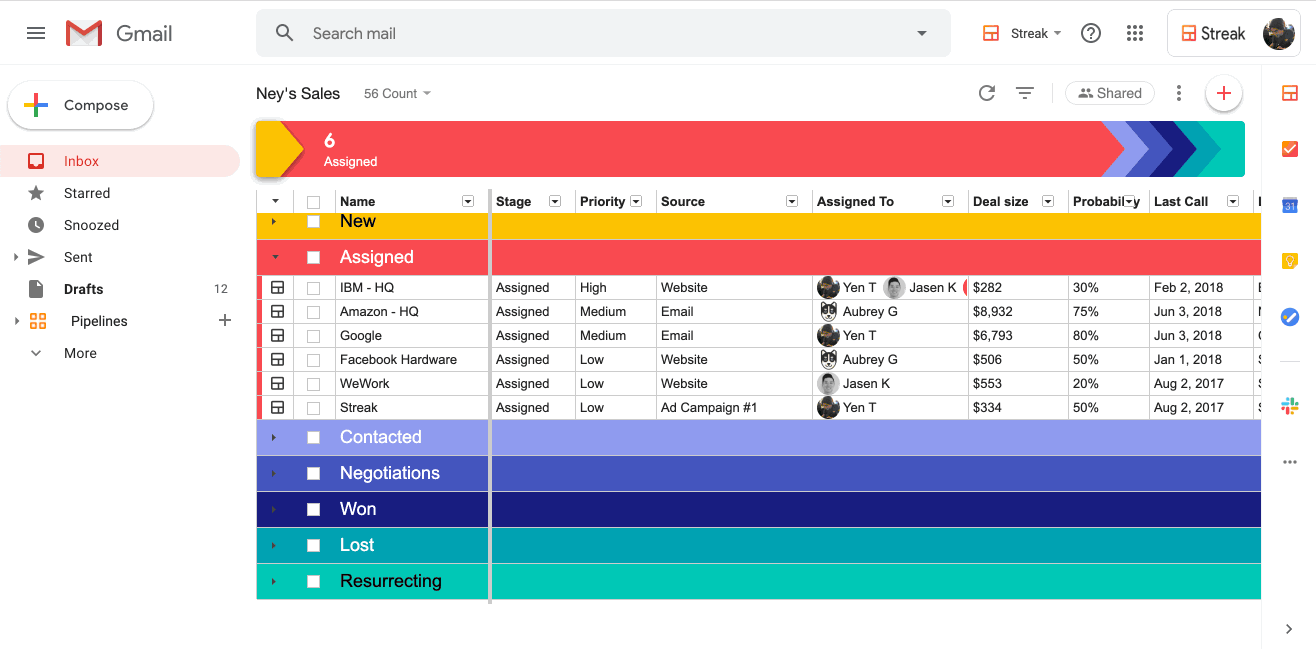The height and width of the screenshot is (649, 1316).
Task: Open Slack icon in side panel
Action: [1290, 406]
